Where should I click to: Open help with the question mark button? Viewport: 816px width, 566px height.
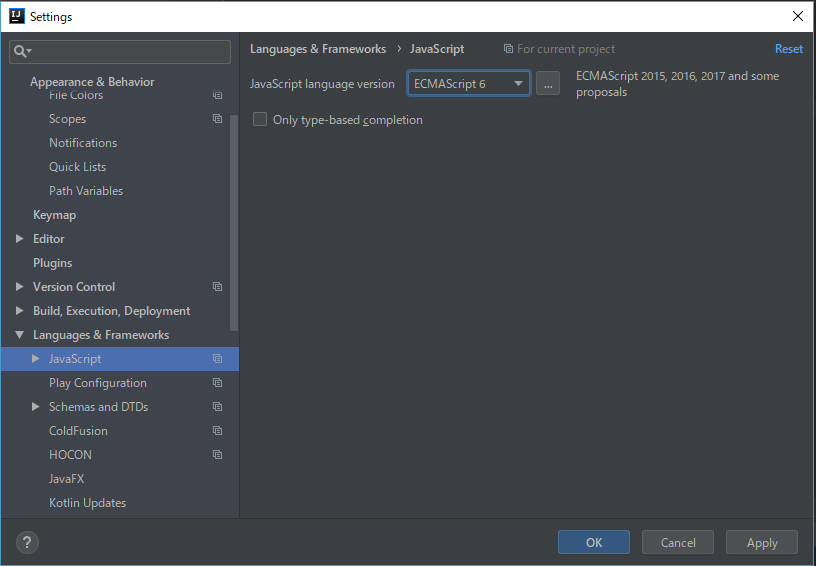click(x=27, y=543)
